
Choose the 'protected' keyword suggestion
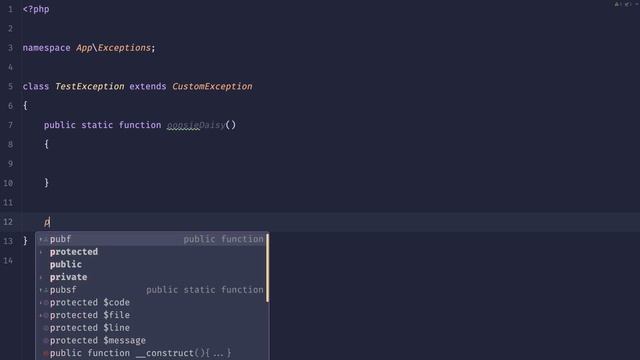click(151, 252)
